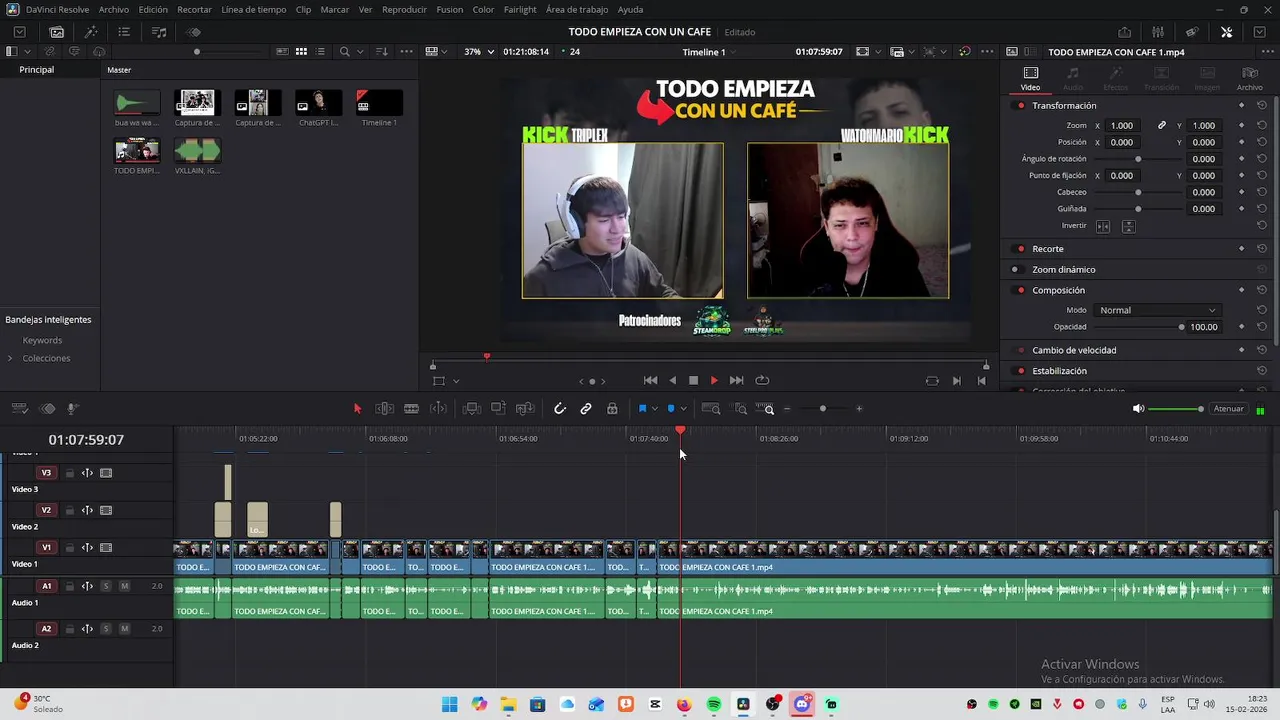Select the arrow Selection mode tool
Screen dimensions: 1280x720
point(357,408)
